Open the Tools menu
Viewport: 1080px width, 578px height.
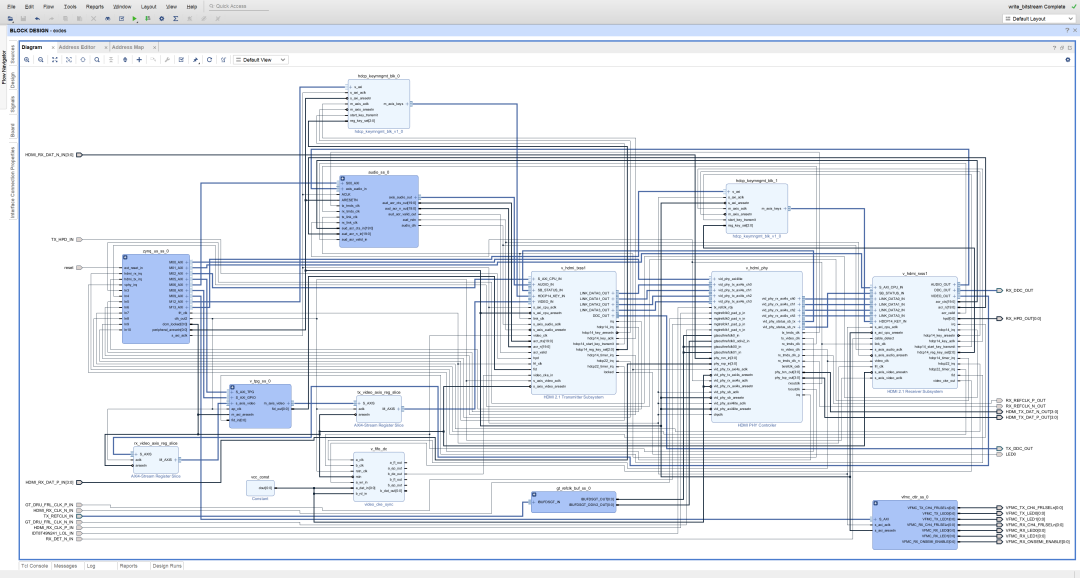[70, 6]
